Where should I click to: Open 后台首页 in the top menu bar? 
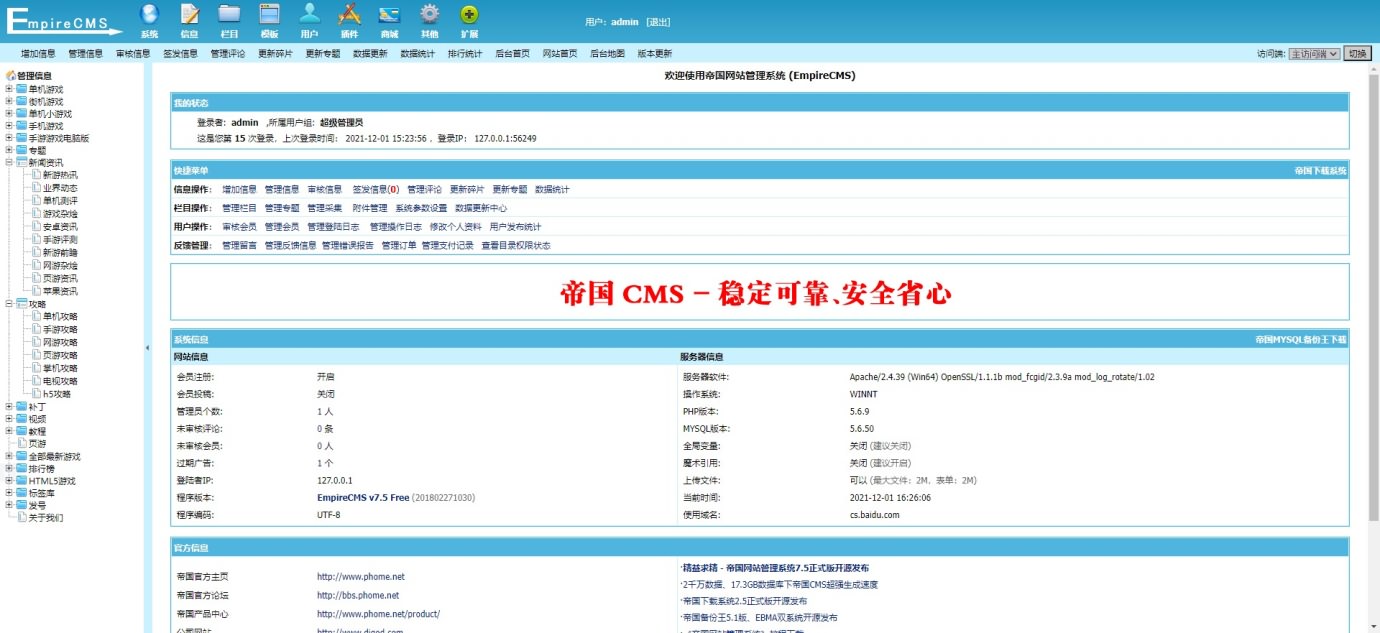click(x=512, y=54)
